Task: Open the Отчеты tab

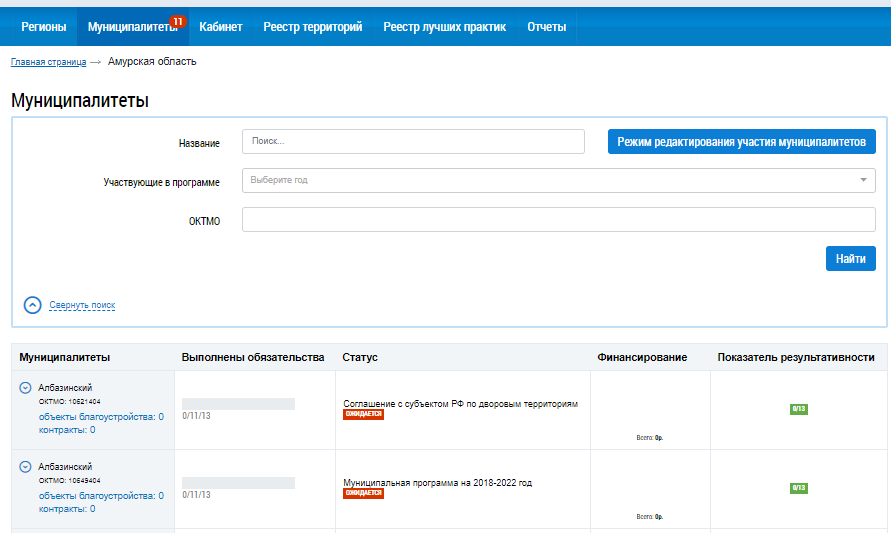Action: click(546, 27)
